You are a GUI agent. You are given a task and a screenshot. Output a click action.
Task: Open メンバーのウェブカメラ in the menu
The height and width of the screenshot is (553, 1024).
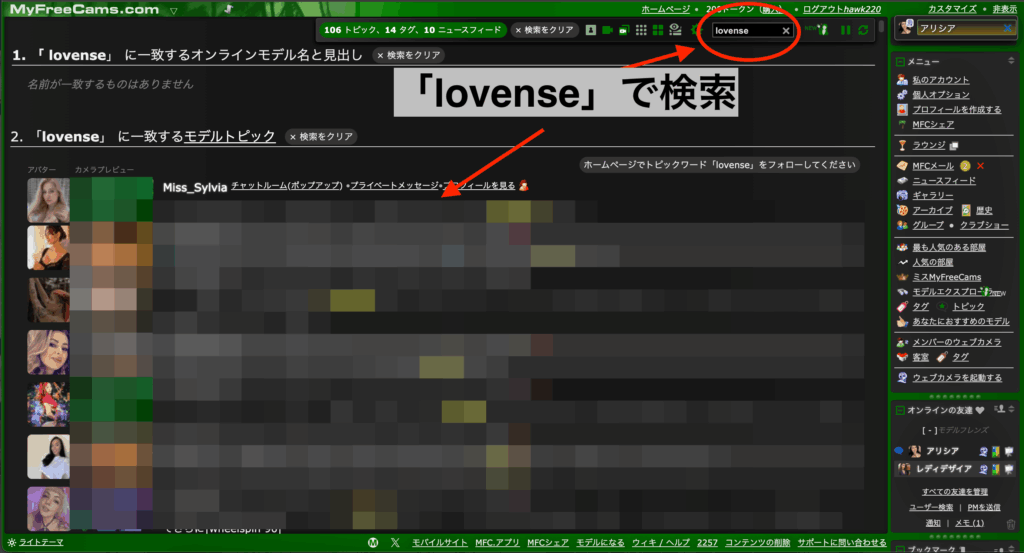pos(957,342)
